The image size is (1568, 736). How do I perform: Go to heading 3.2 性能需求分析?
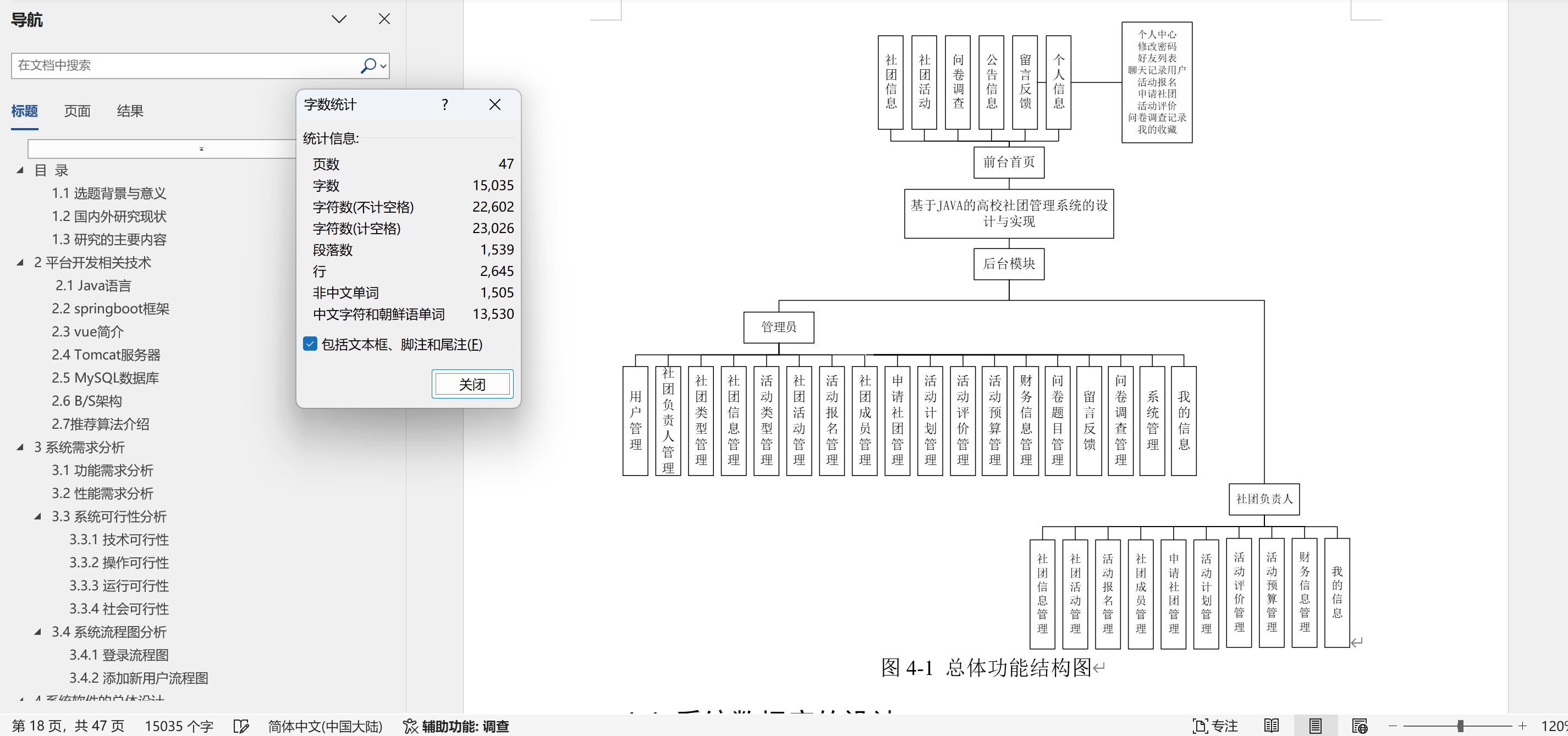click(x=102, y=494)
